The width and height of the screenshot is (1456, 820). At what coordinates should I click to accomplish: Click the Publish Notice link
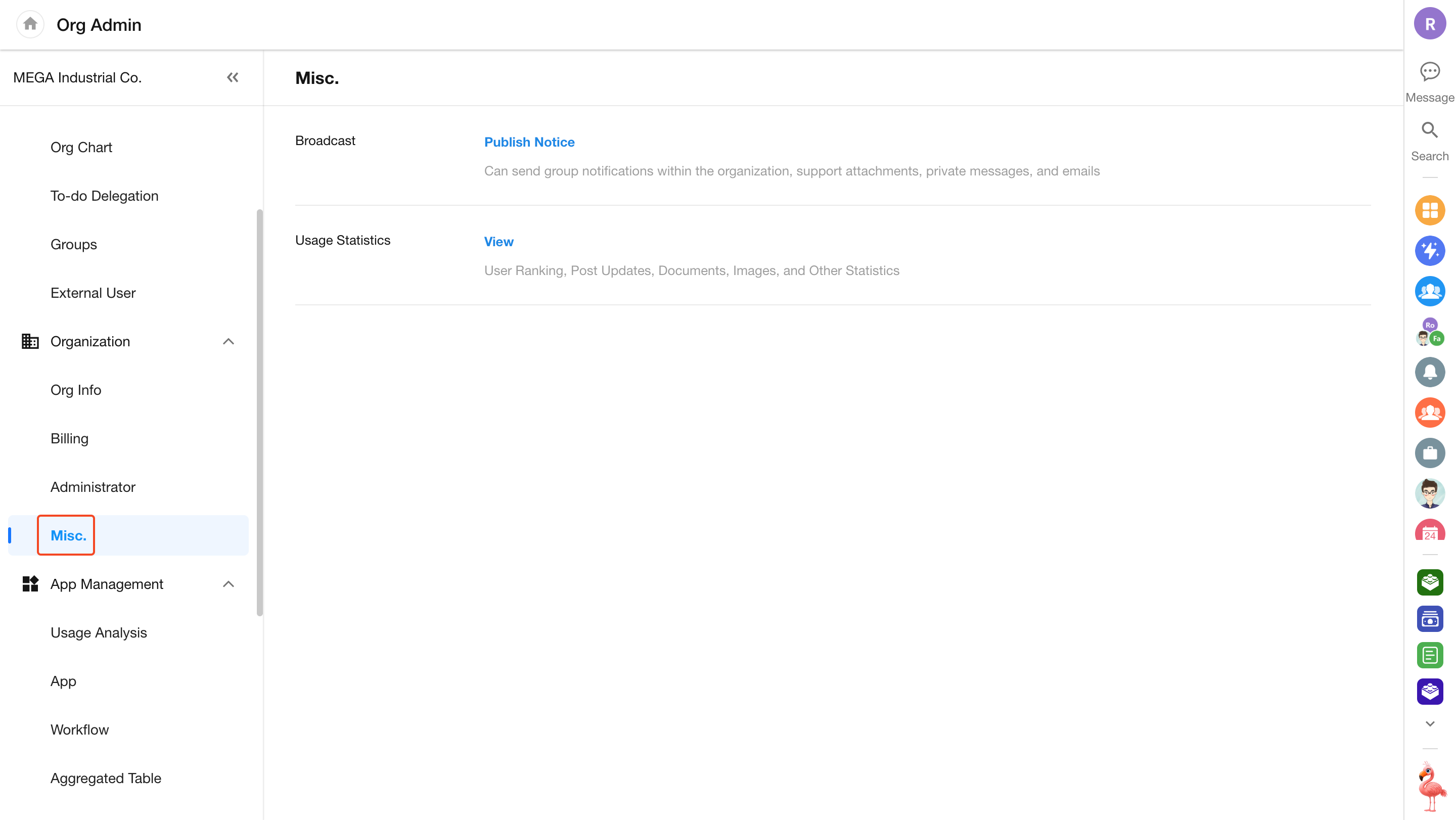pyautogui.click(x=529, y=142)
